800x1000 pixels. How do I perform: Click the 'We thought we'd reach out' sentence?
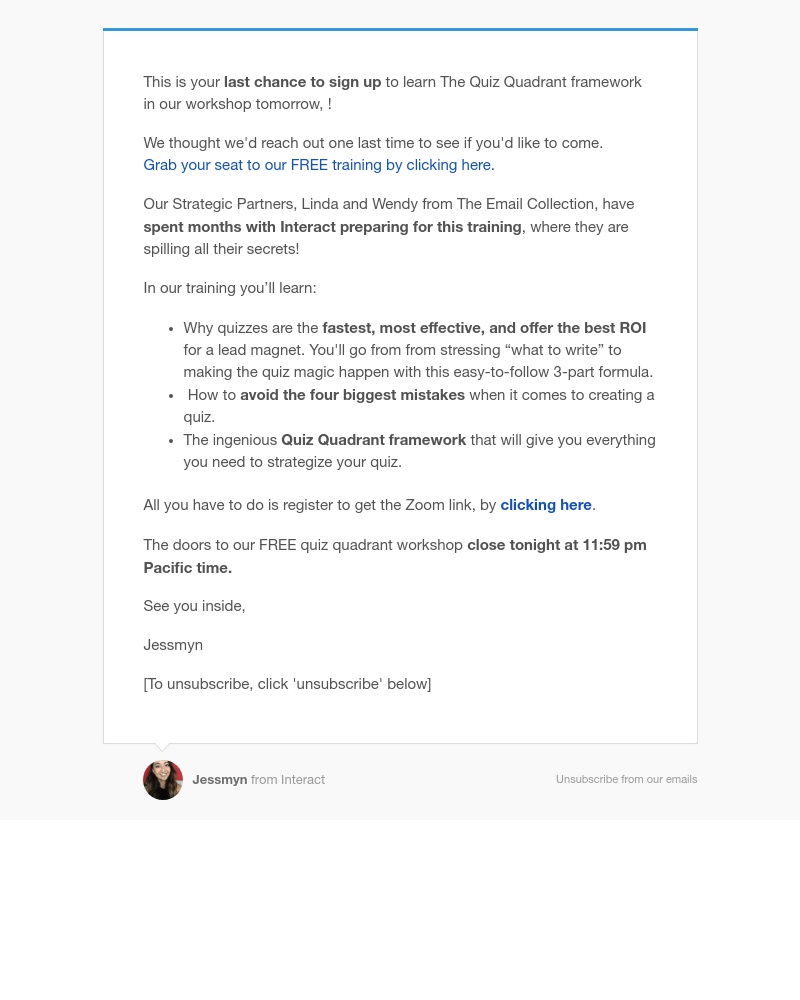click(373, 143)
